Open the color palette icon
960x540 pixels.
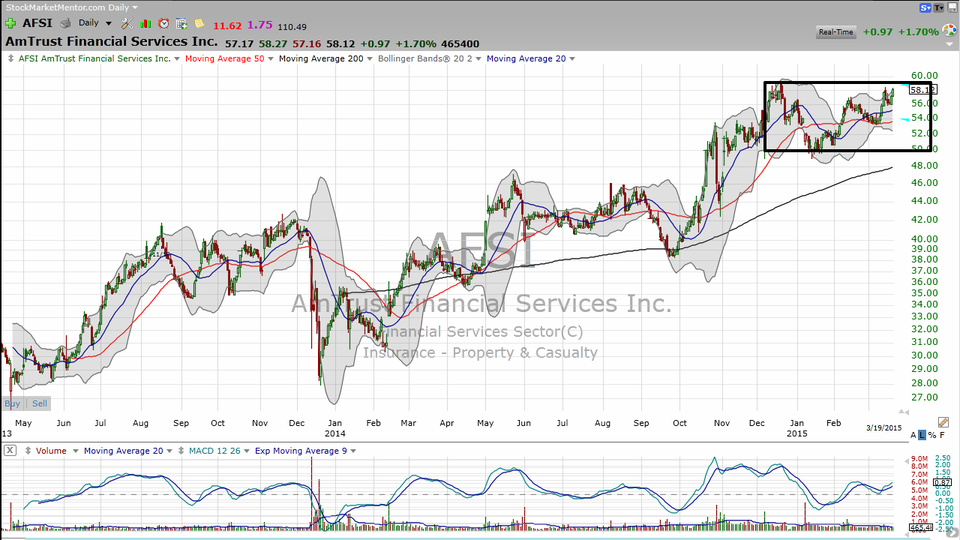tap(949, 31)
